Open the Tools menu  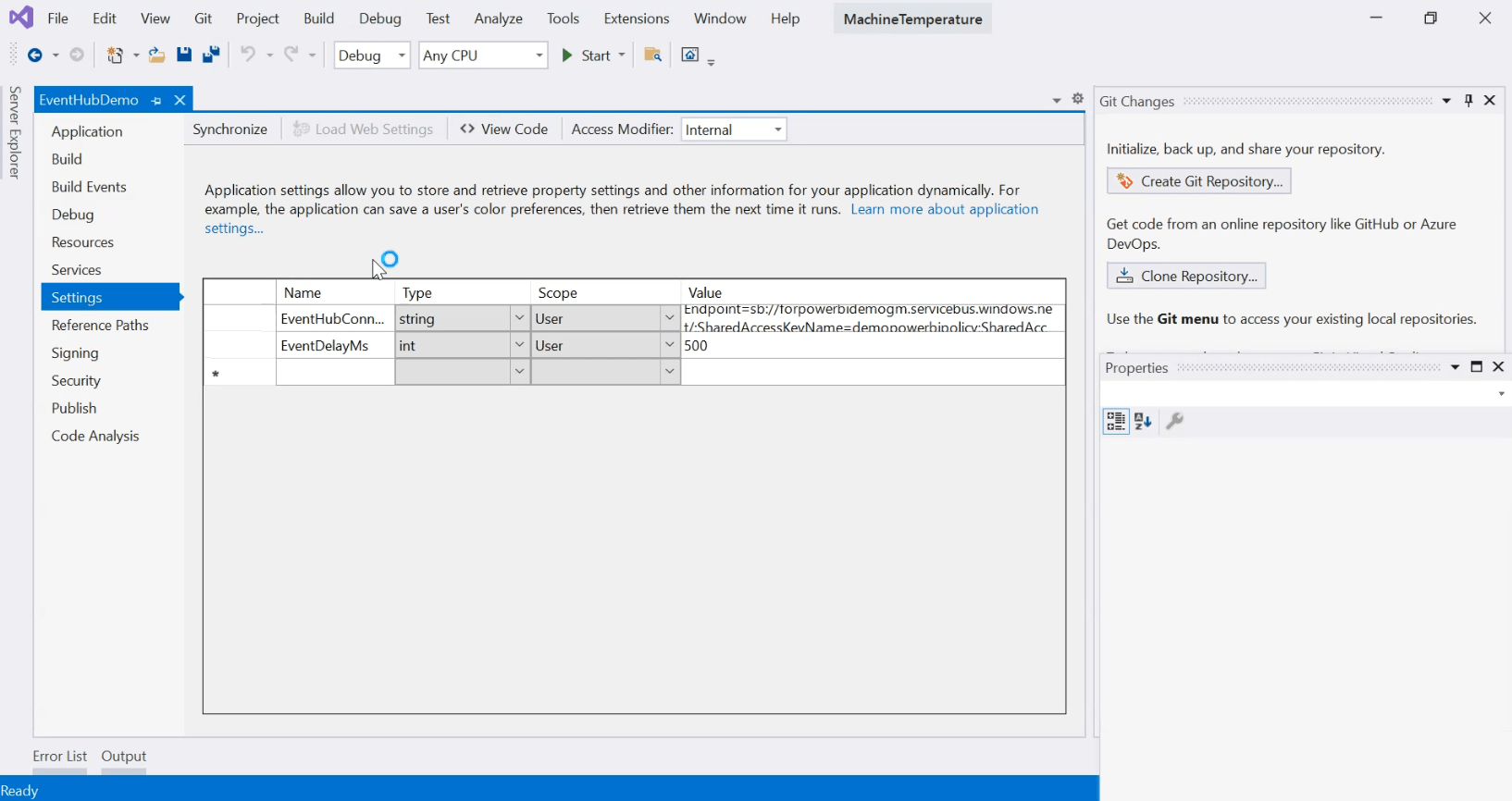pyautogui.click(x=563, y=18)
